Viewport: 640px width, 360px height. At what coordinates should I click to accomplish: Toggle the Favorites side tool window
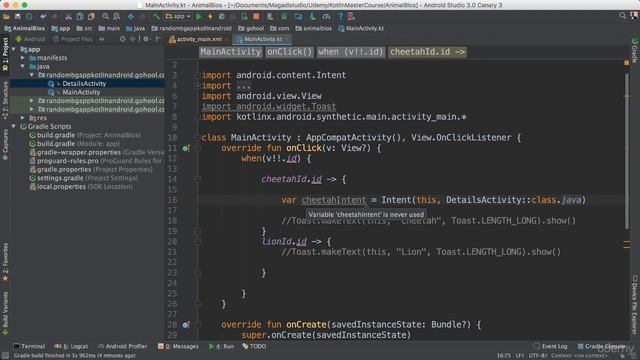coord(5,261)
